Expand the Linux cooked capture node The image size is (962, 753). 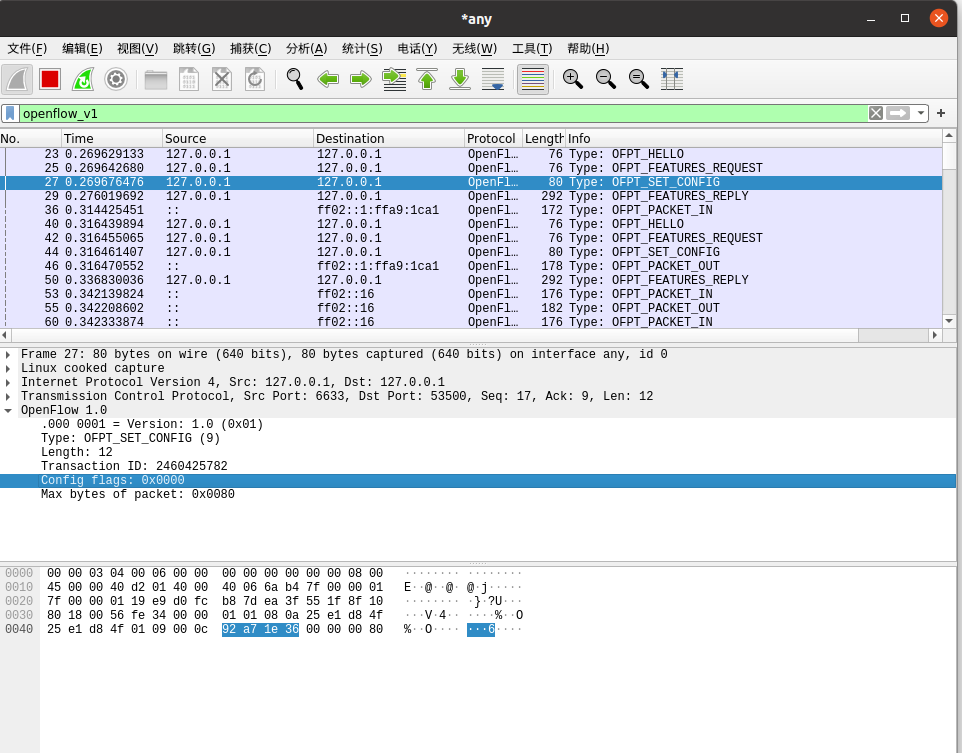pos(8,369)
